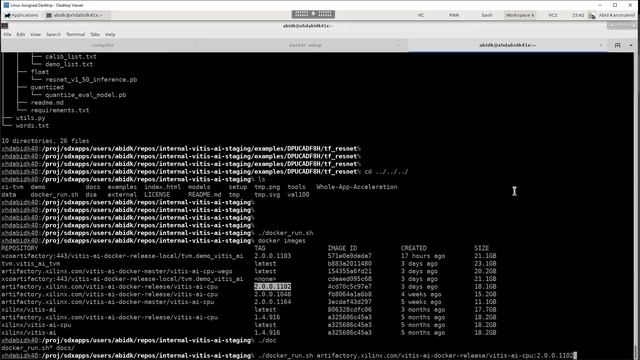The width and height of the screenshot is (640, 360).
Task: Switch to the compiler terminal tab
Action: point(102,45)
